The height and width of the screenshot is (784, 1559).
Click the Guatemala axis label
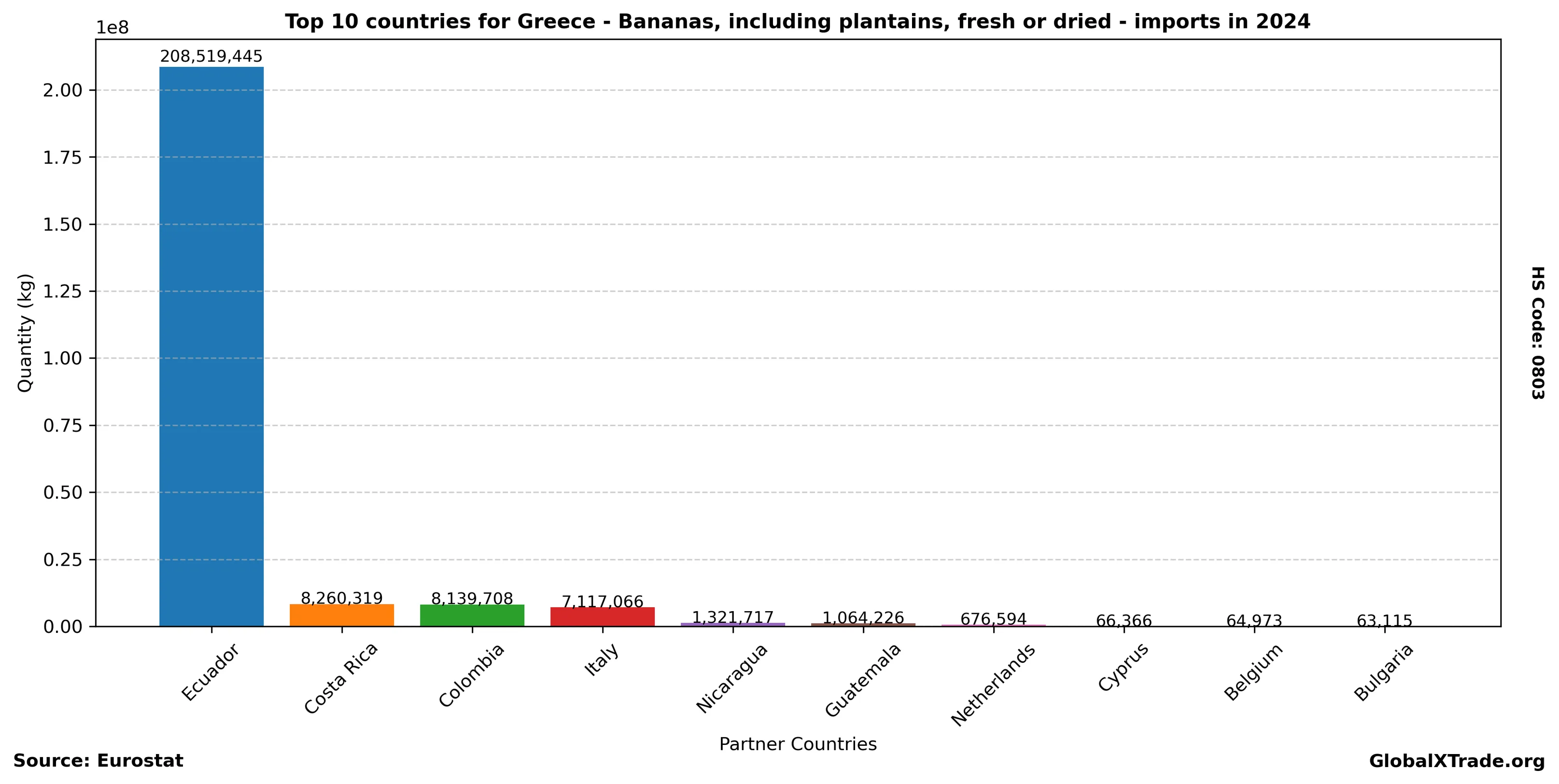(863, 680)
